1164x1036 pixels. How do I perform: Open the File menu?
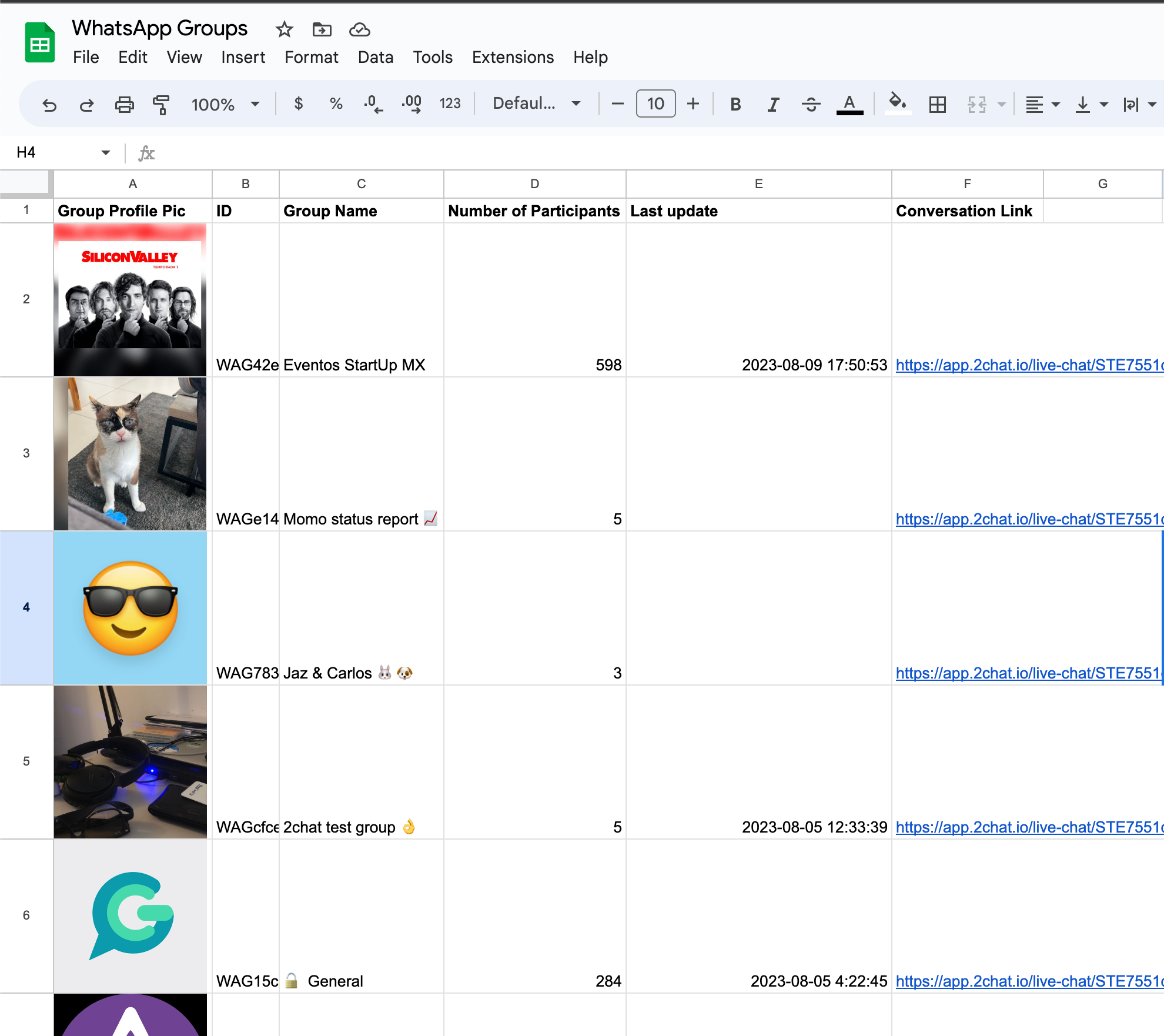[x=86, y=57]
